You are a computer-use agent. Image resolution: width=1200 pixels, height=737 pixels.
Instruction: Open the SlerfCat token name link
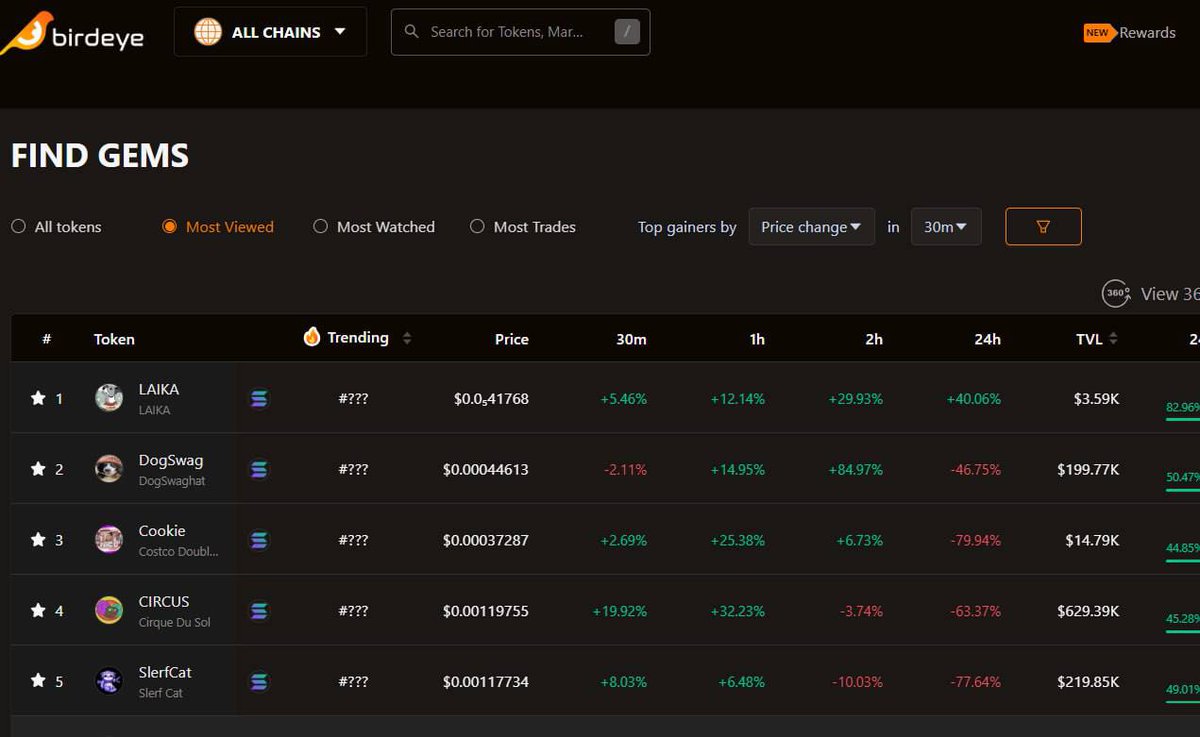[x=165, y=672]
